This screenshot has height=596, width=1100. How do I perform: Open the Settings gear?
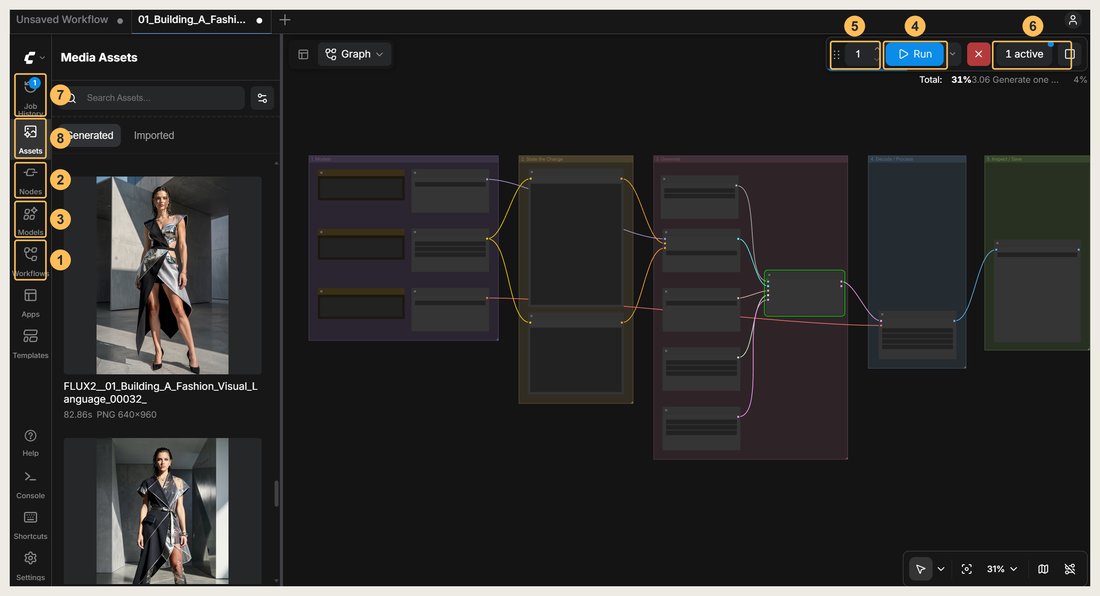(30, 565)
